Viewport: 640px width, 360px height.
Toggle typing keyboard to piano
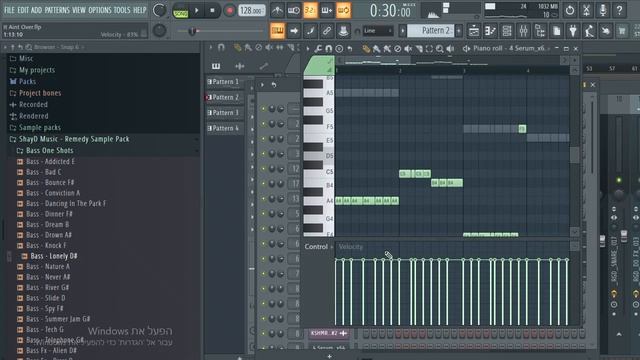coord(277,31)
